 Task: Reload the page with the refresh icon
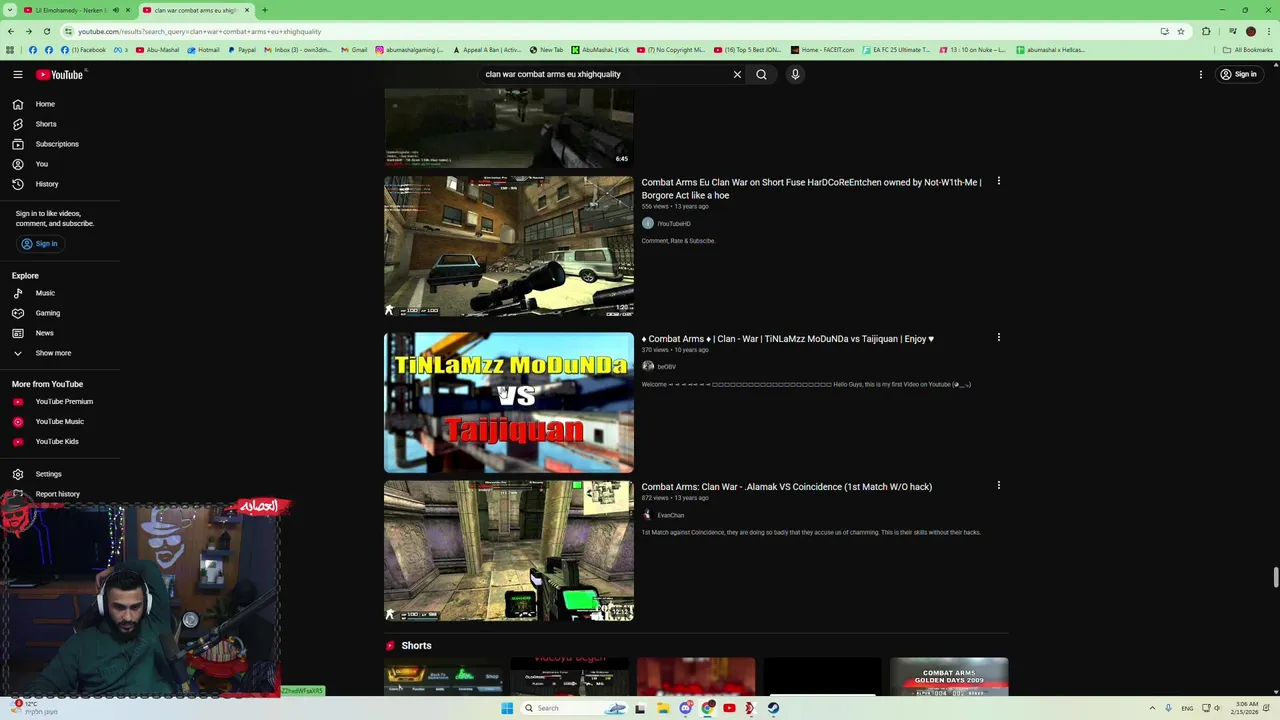[46, 31]
